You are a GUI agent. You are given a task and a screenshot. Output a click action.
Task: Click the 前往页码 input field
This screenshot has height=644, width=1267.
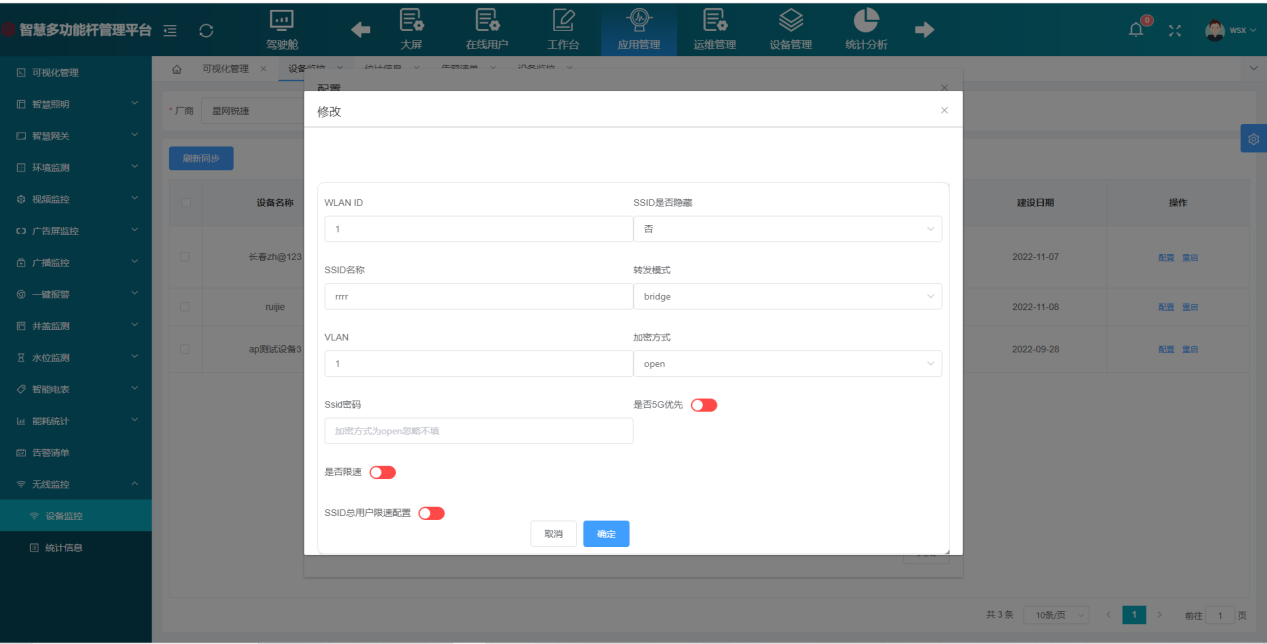pos(1221,614)
